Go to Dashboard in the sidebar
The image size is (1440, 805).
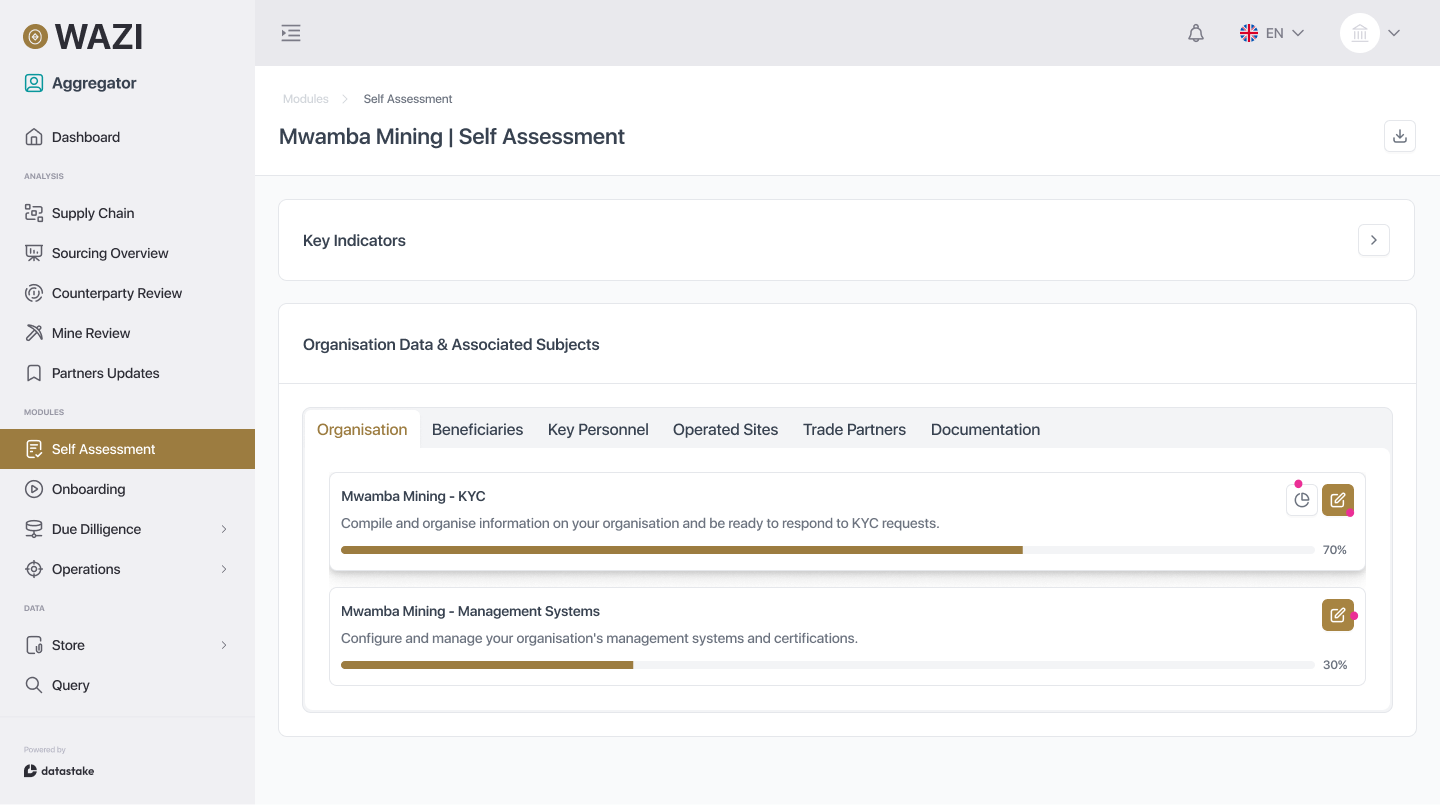(127, 137)
